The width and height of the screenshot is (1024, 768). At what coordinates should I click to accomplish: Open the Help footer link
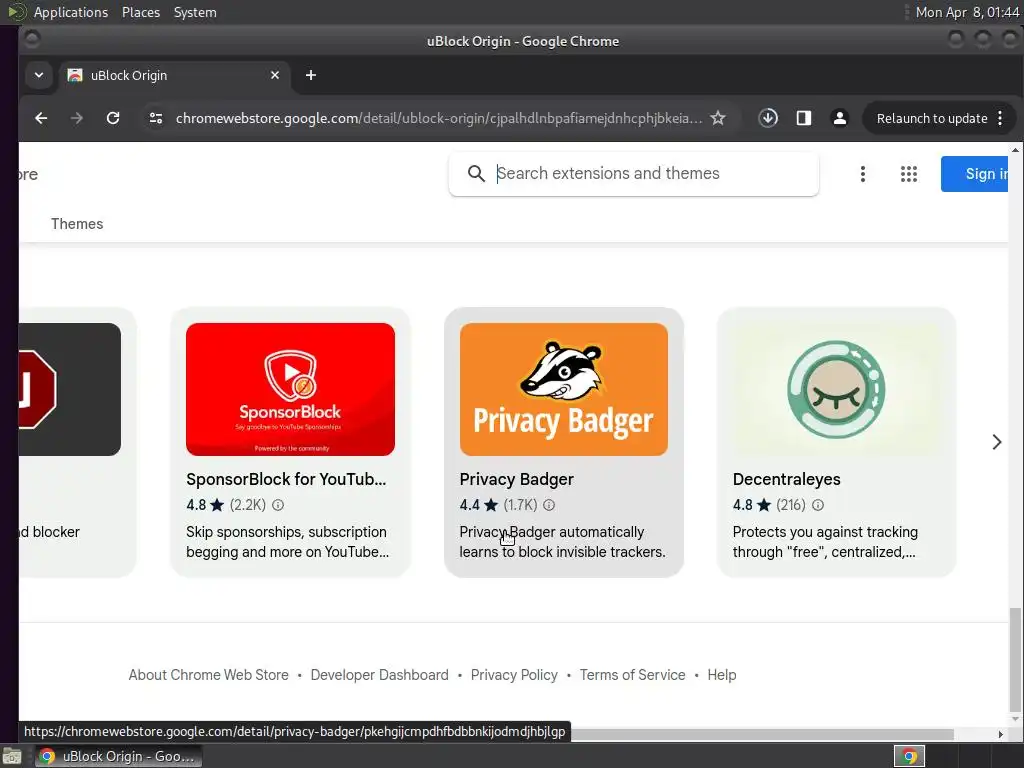[x=722, y=675]
